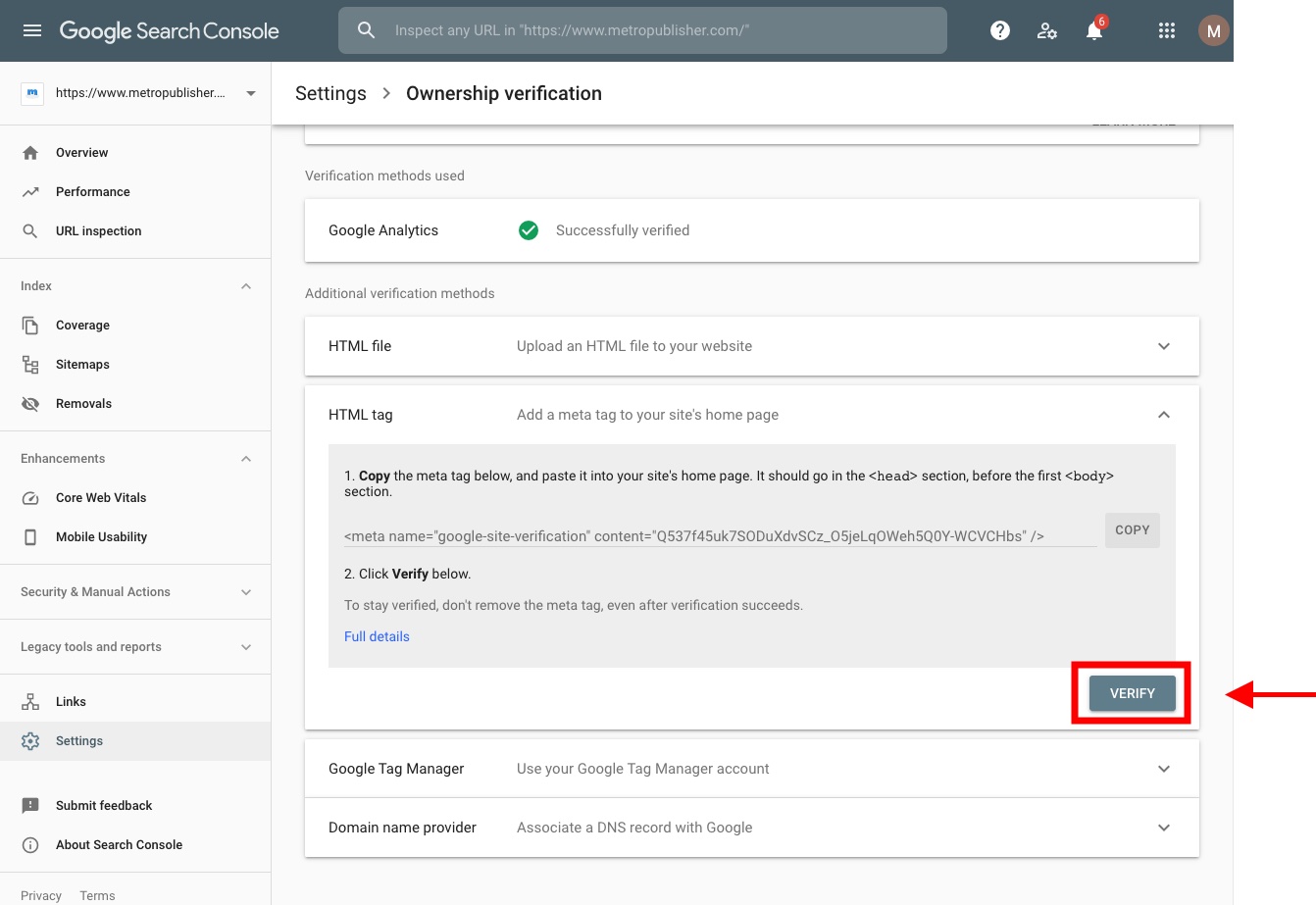This screenshot has height=905, width=1316.
Task: Click the Google Search Console logo
Action: pyautogui.click(x=169, y=31)
